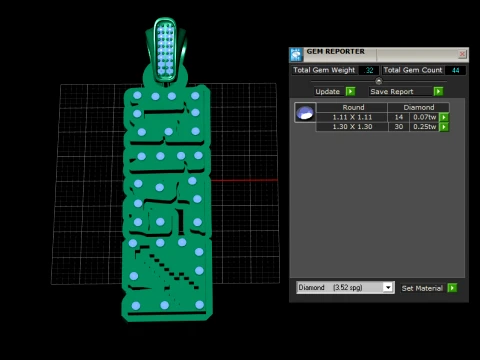
Task: Select the round gem thumbnail icon
Action: tap(305, 113)
